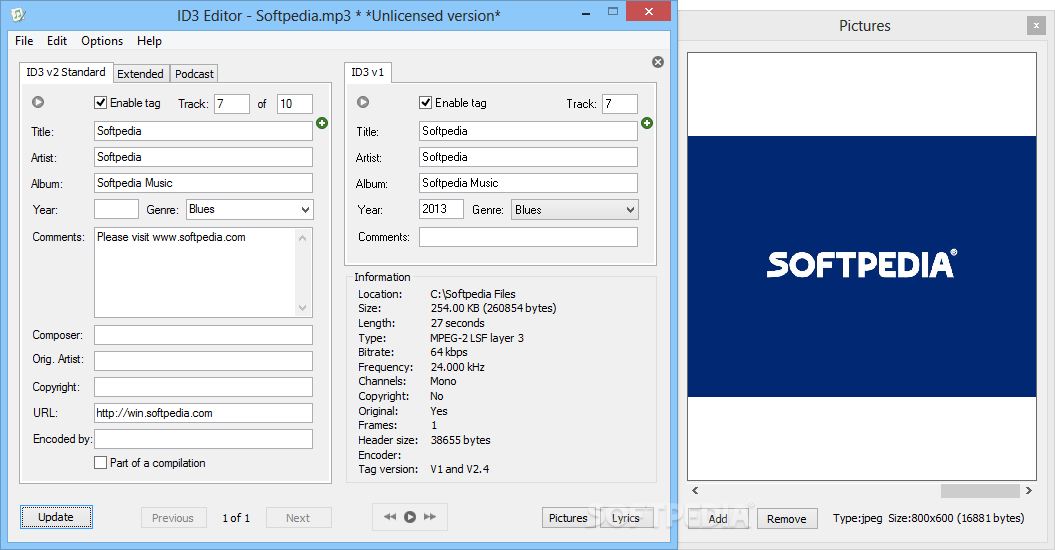Viewport: 1055px width, 550px height.
Task: Play preview icon in ID3 v2 panel
Action: tap(38, 102)
